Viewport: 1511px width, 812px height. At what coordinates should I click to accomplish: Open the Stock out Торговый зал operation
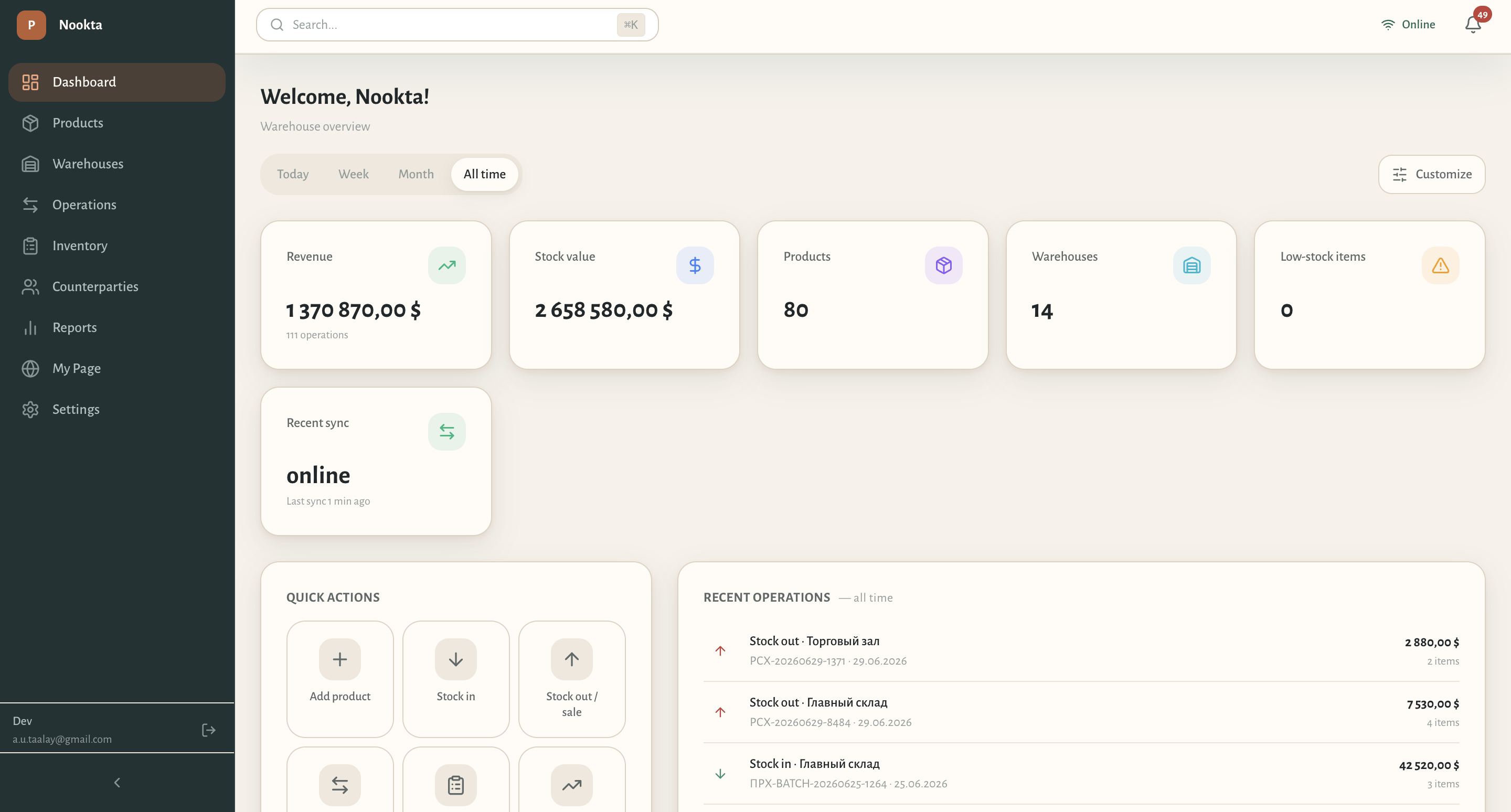[1081, 651]
